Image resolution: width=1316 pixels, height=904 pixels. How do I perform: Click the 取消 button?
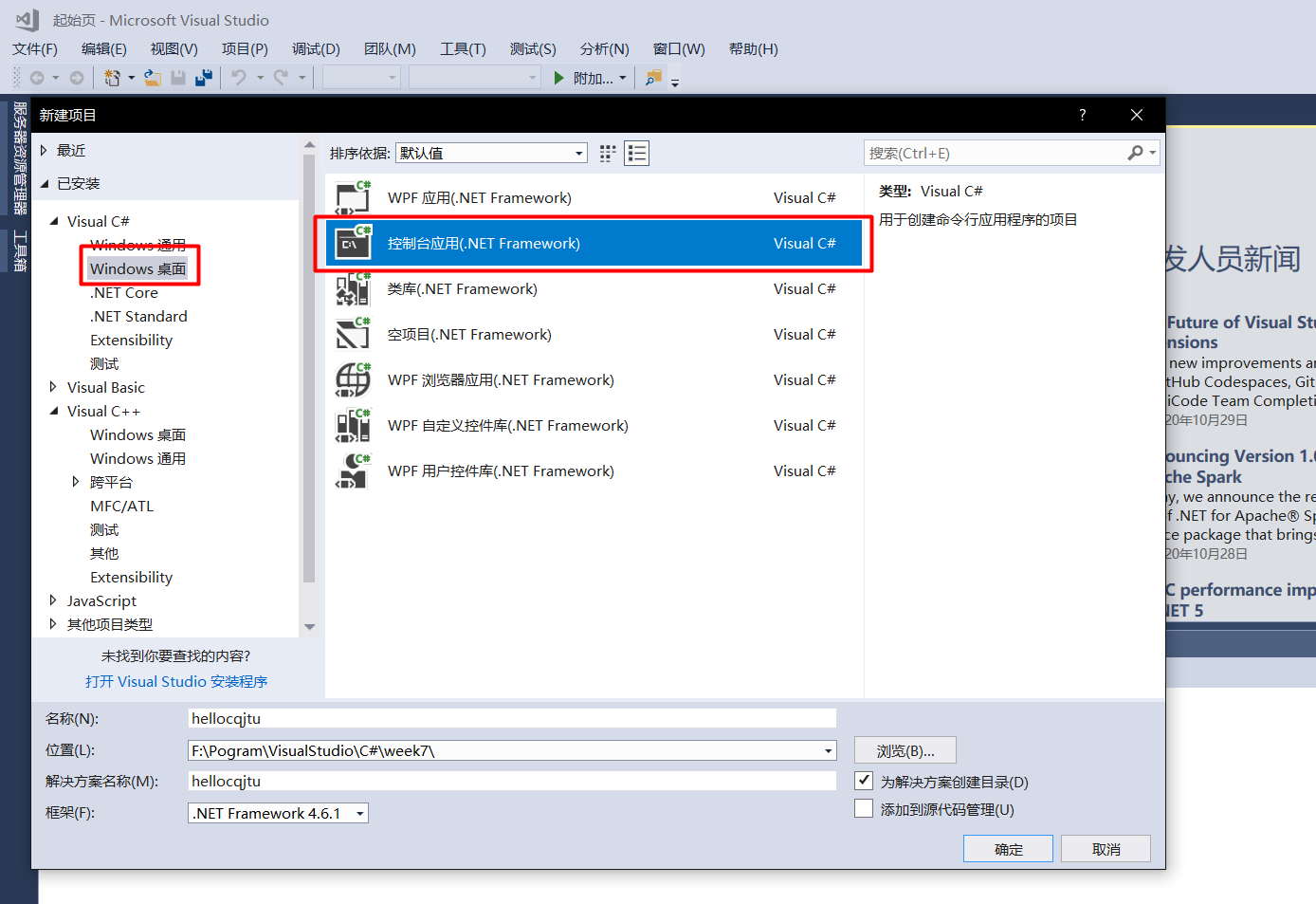(1106, 849)
